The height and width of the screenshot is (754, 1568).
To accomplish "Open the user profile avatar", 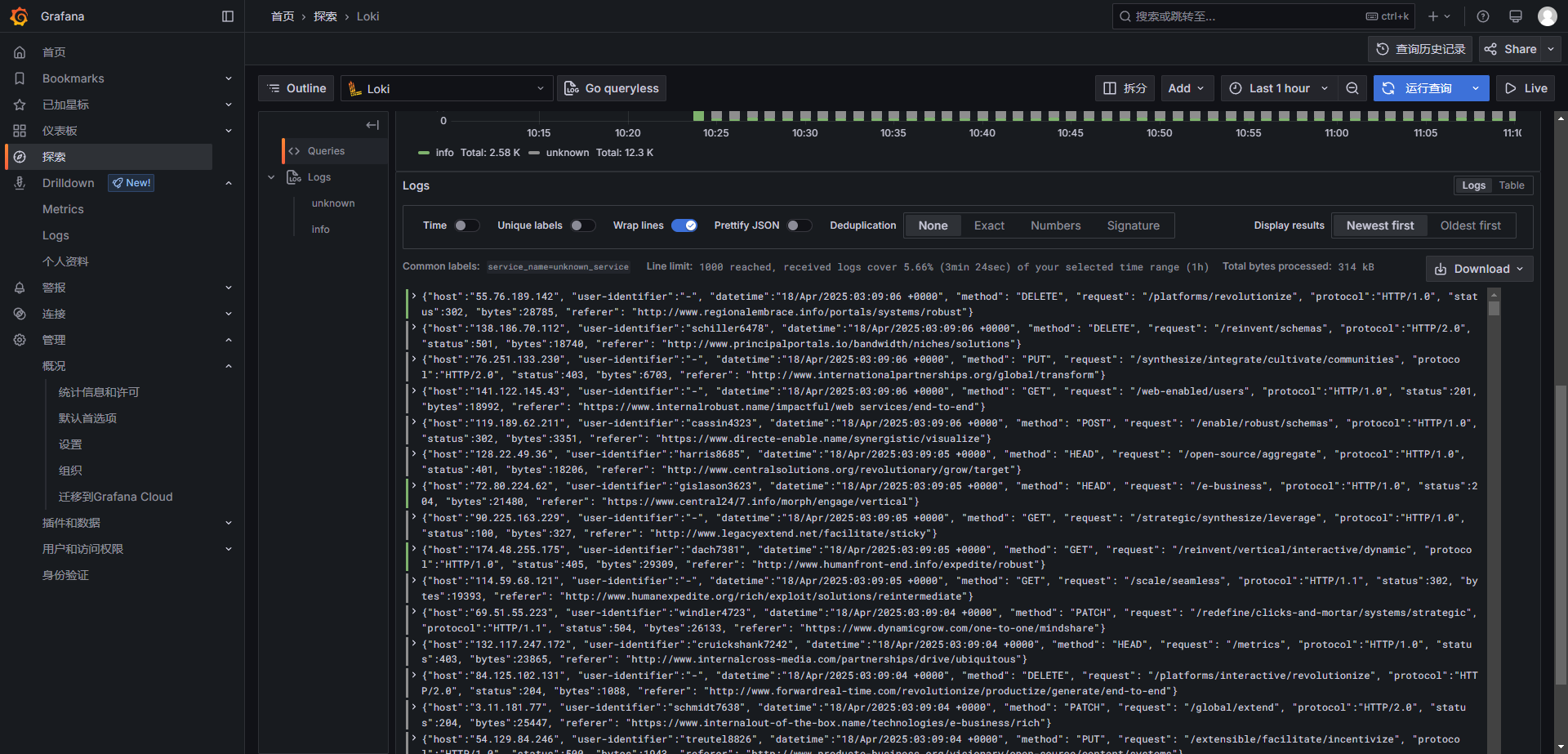I will tap(1547, 16).
